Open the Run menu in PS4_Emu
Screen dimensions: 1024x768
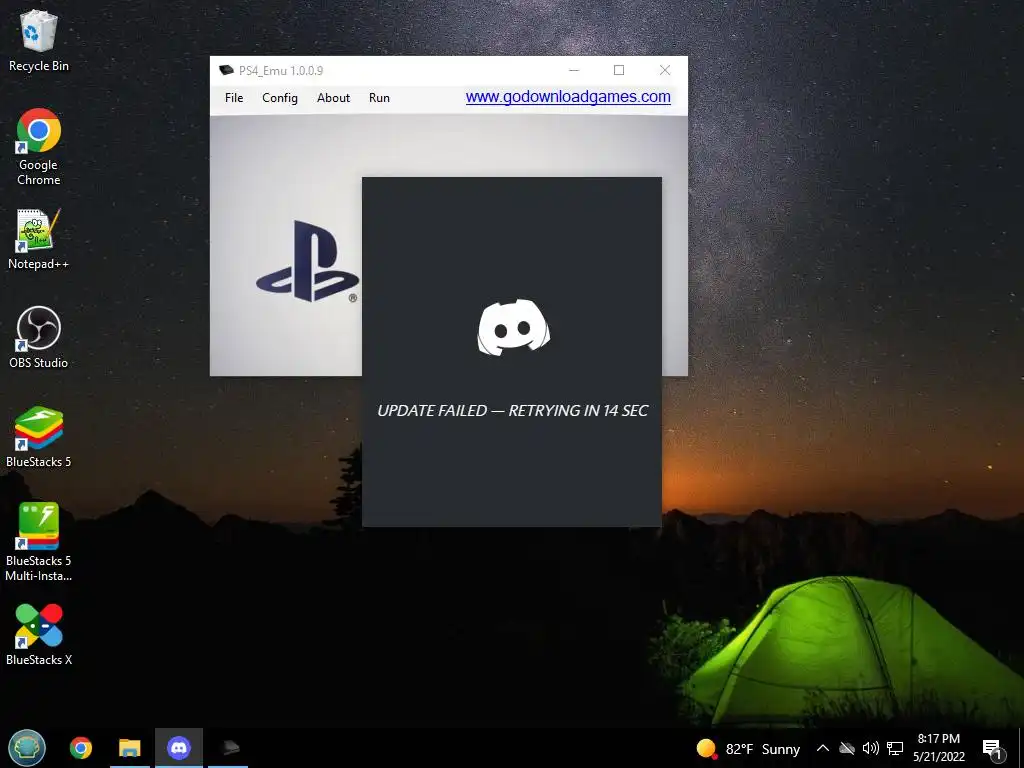tap(379, 98)
